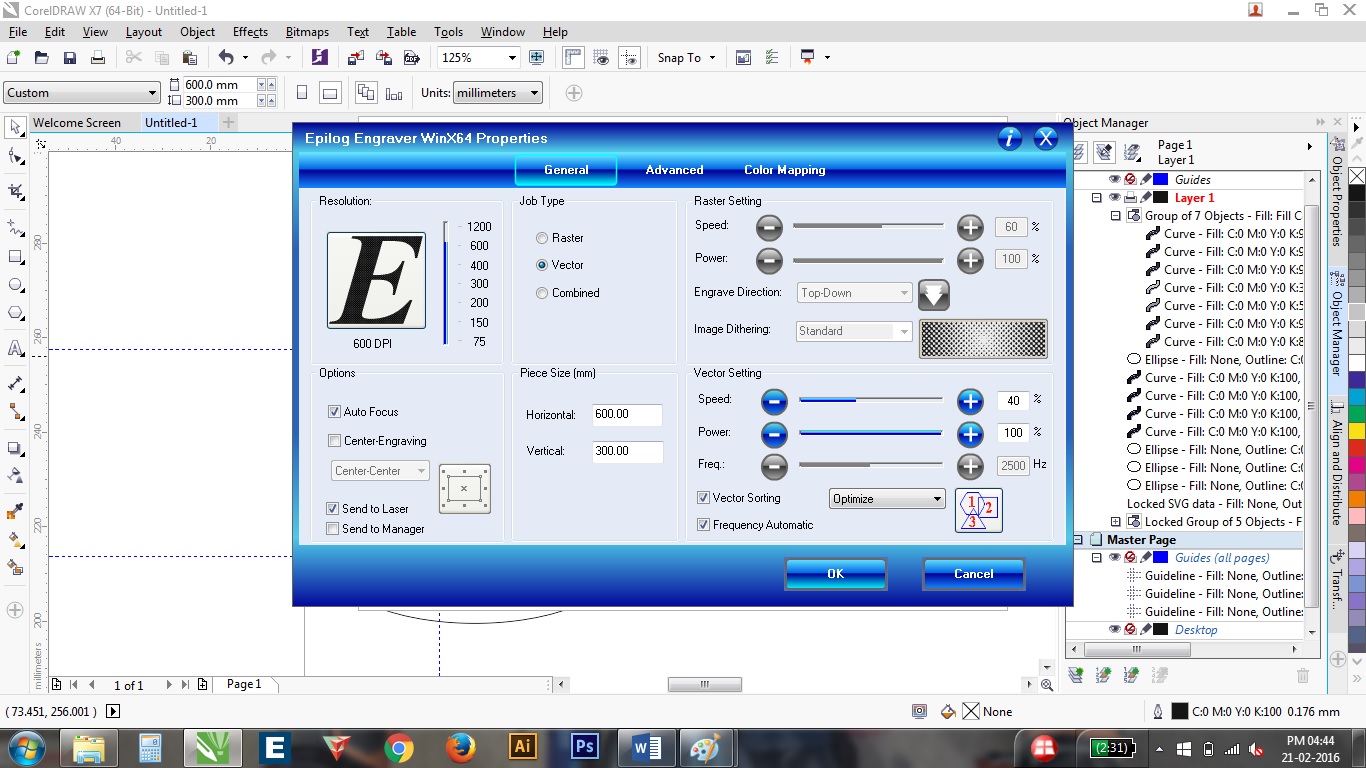This screenshot has width=1366, height=768.
Task: Click the Horizontal piece size field
Action: (x=627, y=415)
